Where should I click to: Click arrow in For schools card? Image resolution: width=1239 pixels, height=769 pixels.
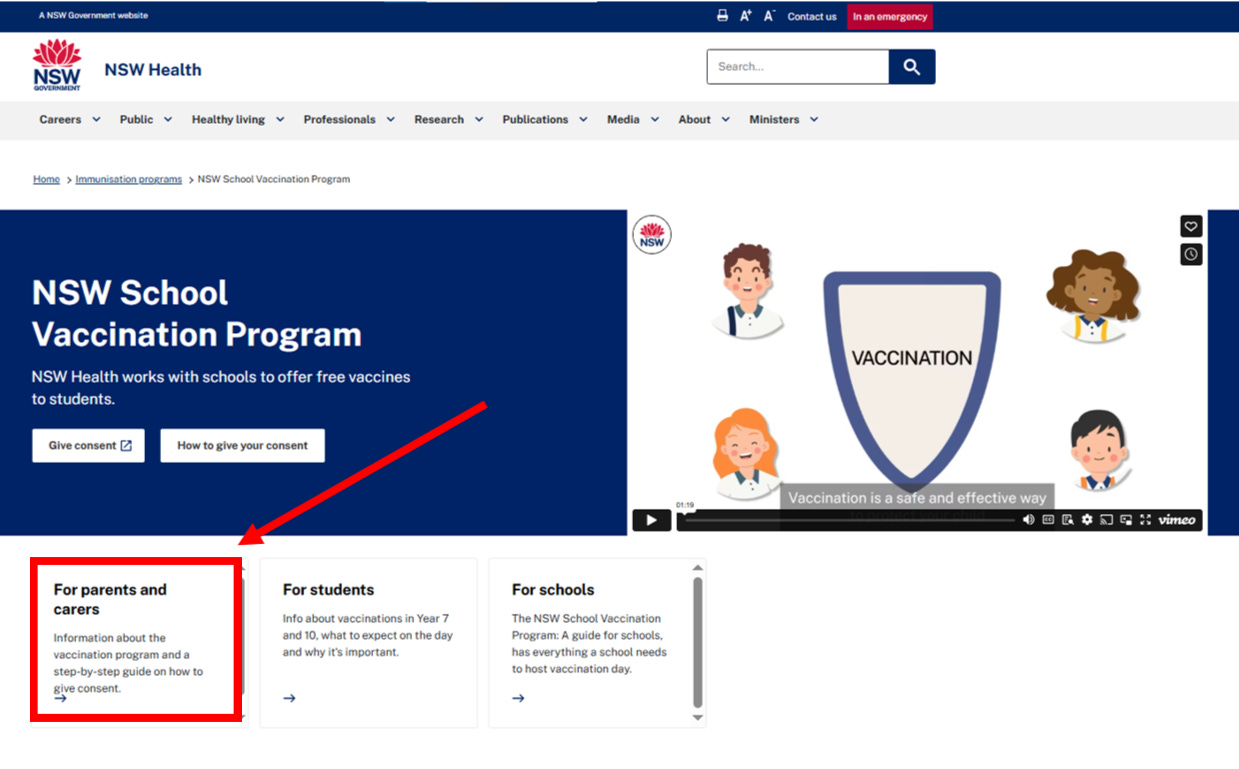click(x=518, y=698)
